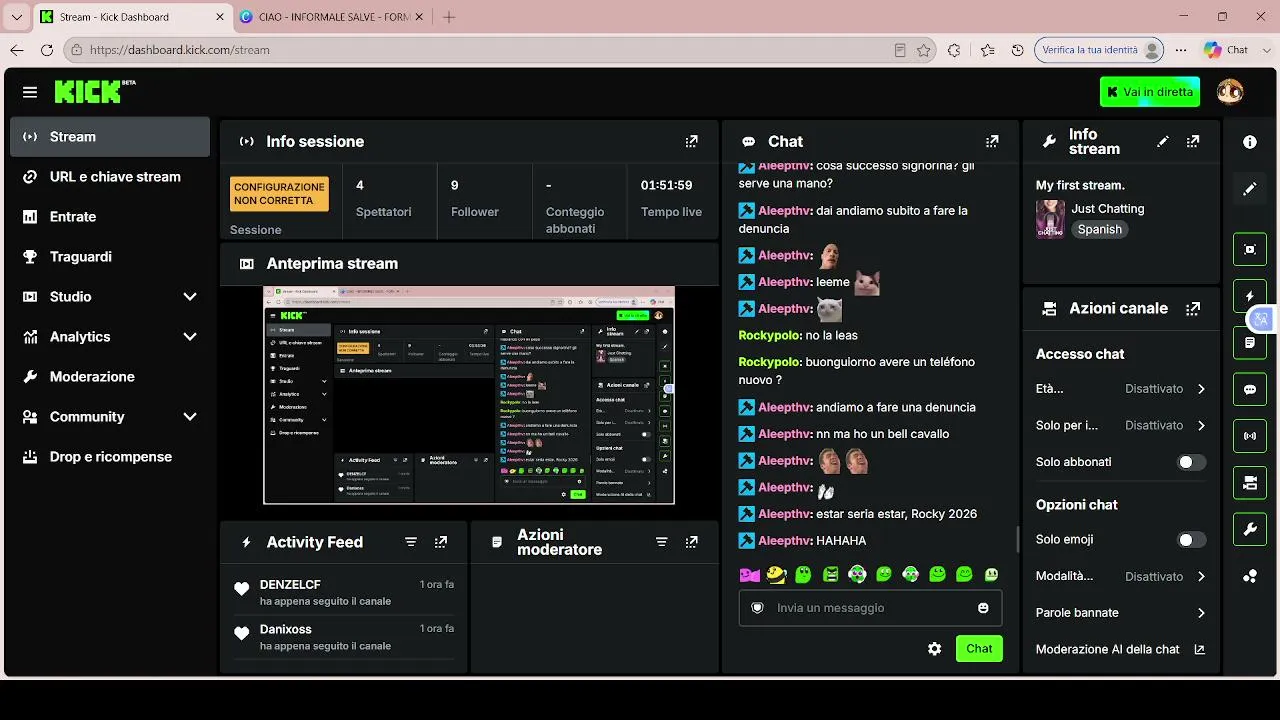Image resolution: width=1280 pixels, height=720 pixels.
Task: Click Verifica la tua identità button
Action: (x=1100, y=50)
